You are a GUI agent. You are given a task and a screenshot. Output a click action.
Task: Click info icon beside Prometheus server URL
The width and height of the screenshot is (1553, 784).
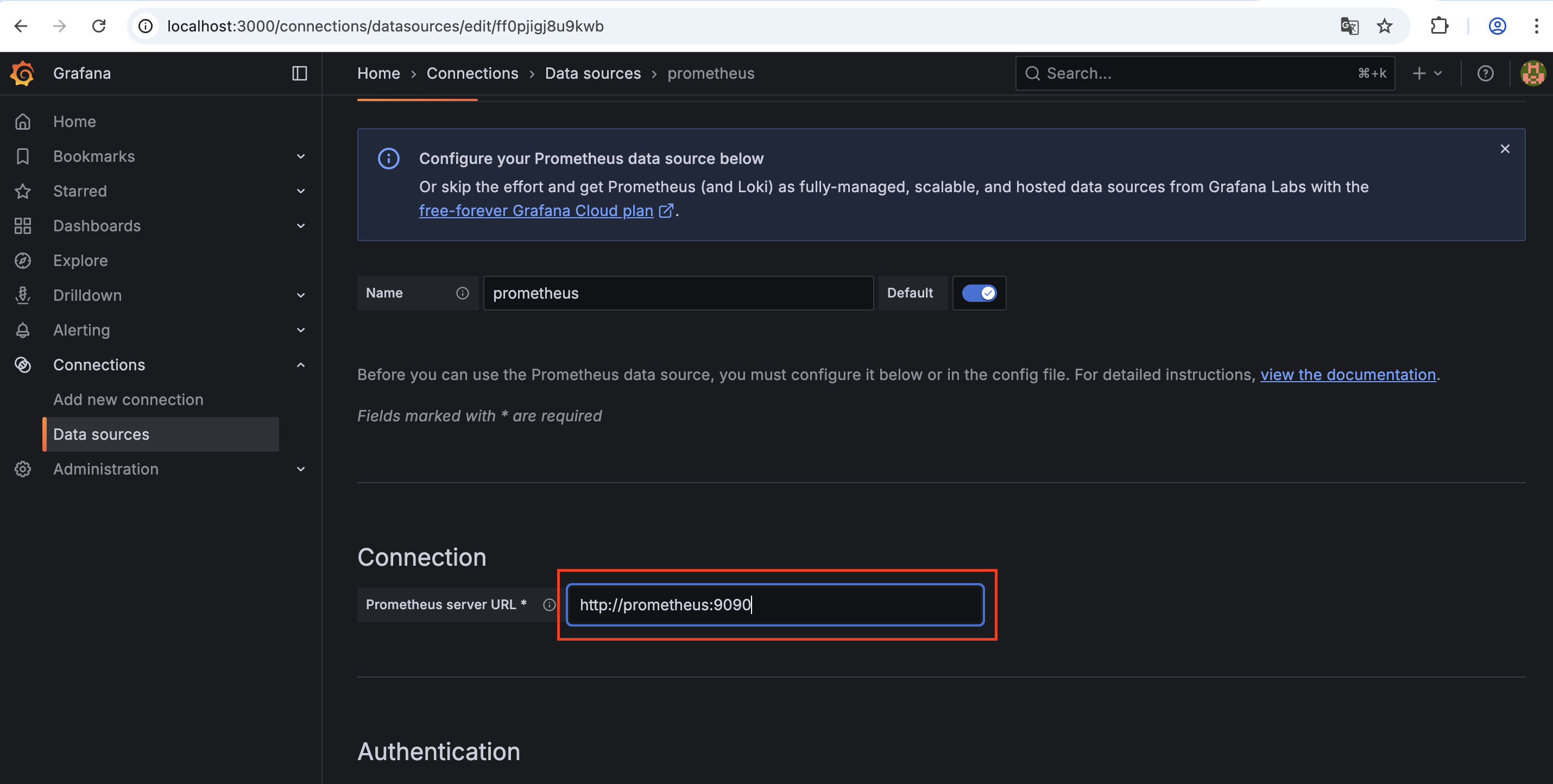(x=548, y=604)
